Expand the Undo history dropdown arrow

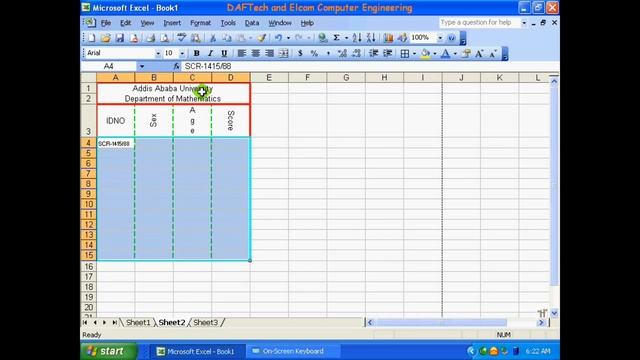click(288, 38)
